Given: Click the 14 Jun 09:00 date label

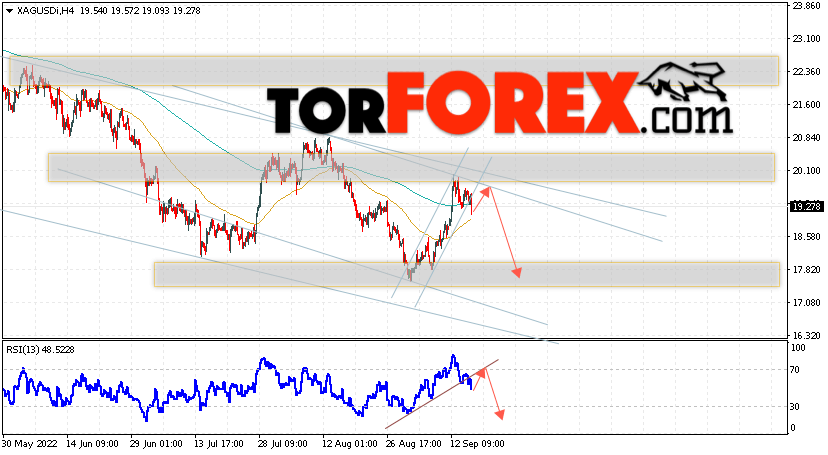Looking at the screenshot, I should click(92, 444).
